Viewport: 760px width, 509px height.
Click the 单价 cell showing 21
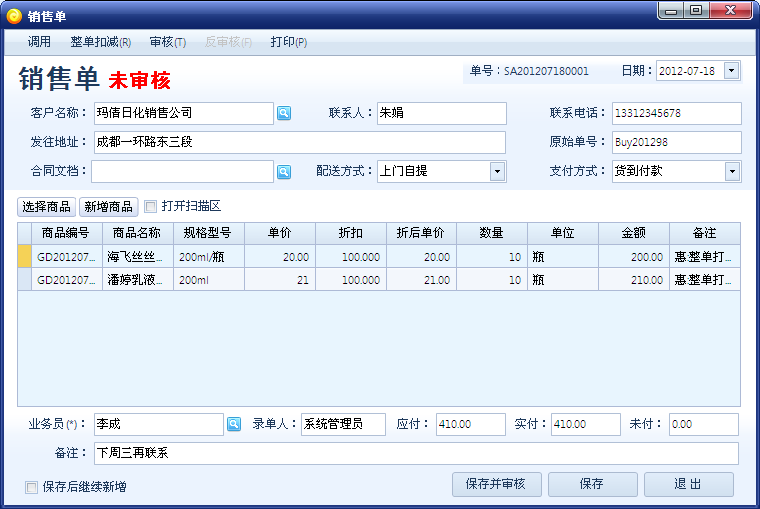click(280, 280)
